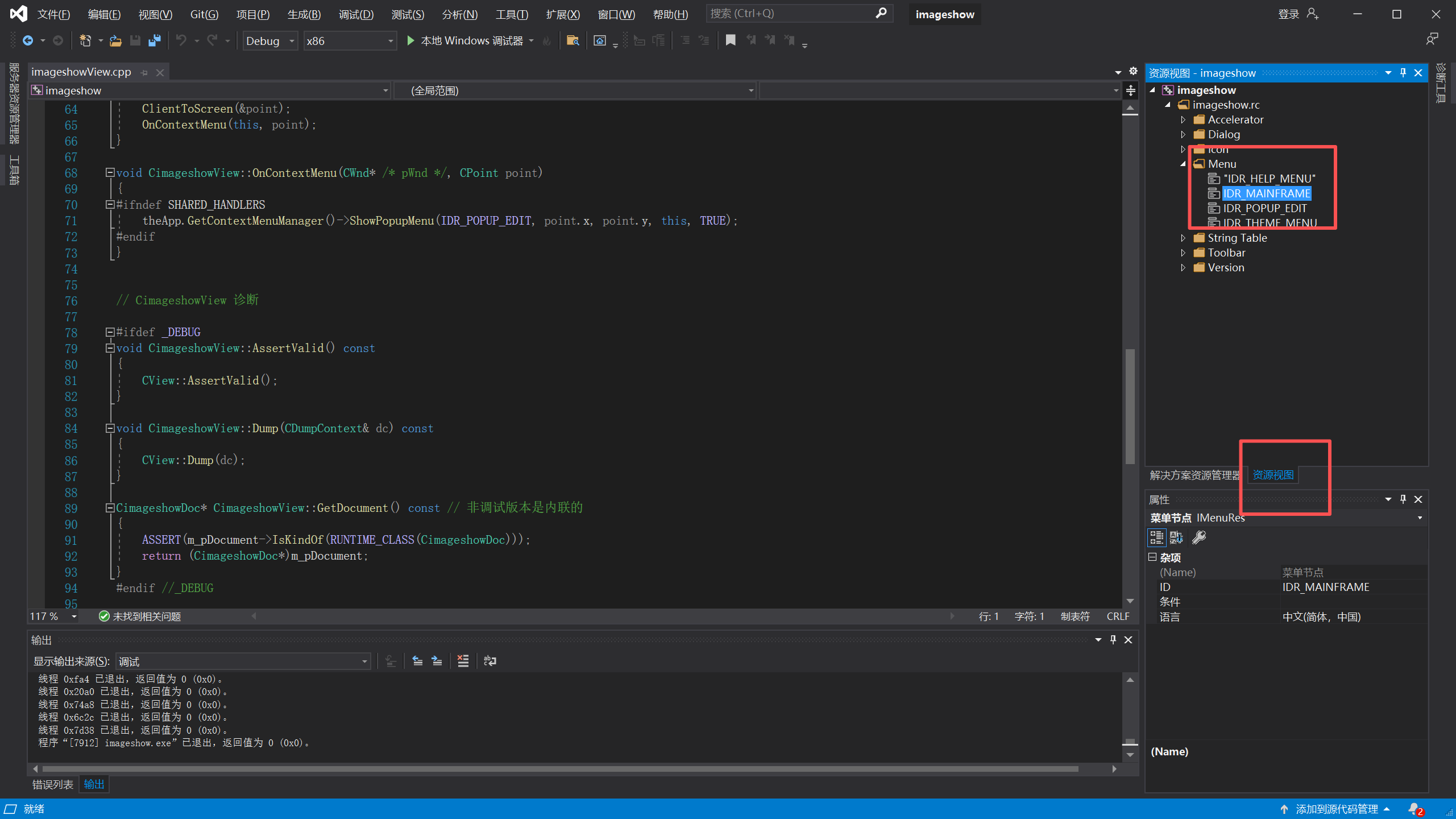
Task: Click the Clear All output icon
Action: [x=463, y=661]
